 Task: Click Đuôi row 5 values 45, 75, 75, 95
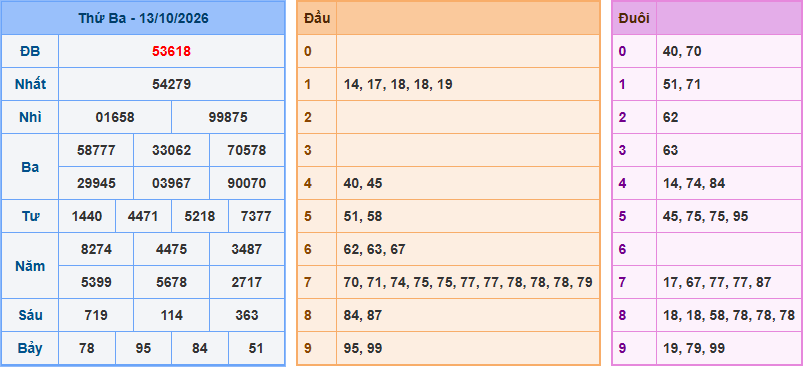(705, 216)
